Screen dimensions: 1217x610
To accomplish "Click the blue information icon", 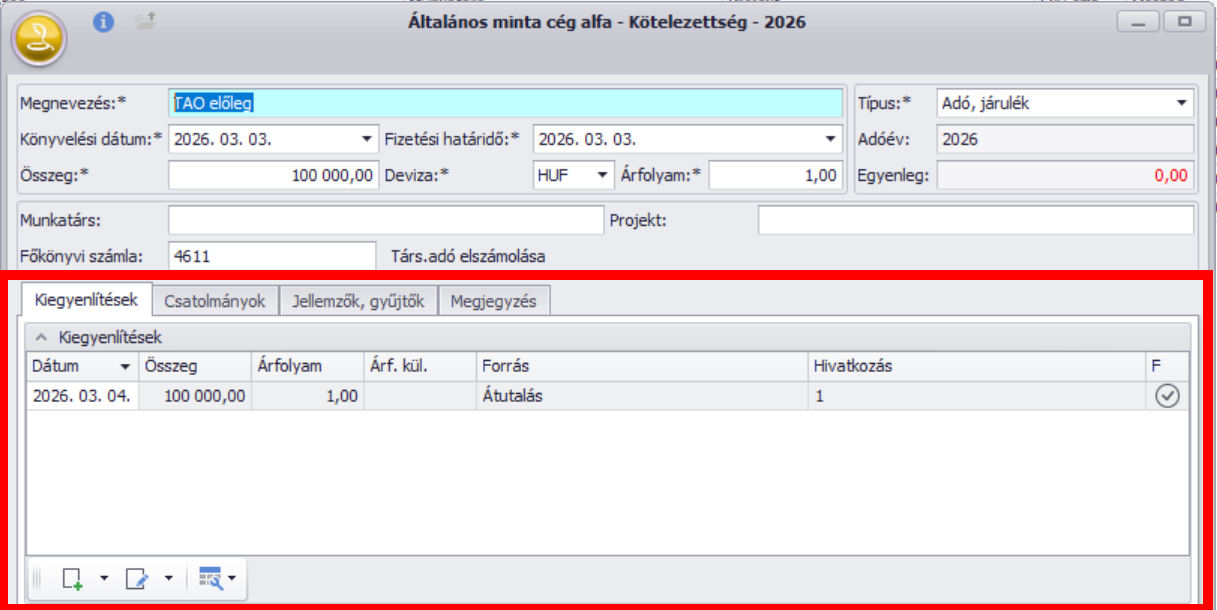I will [x=104, y=21].
